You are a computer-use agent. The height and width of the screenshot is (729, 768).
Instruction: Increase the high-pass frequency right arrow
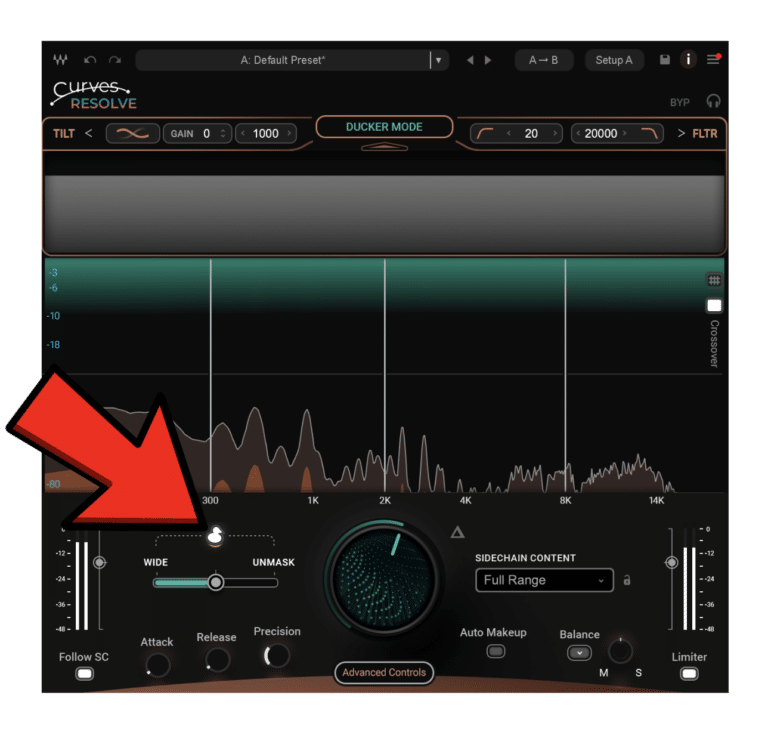[555, 133]
